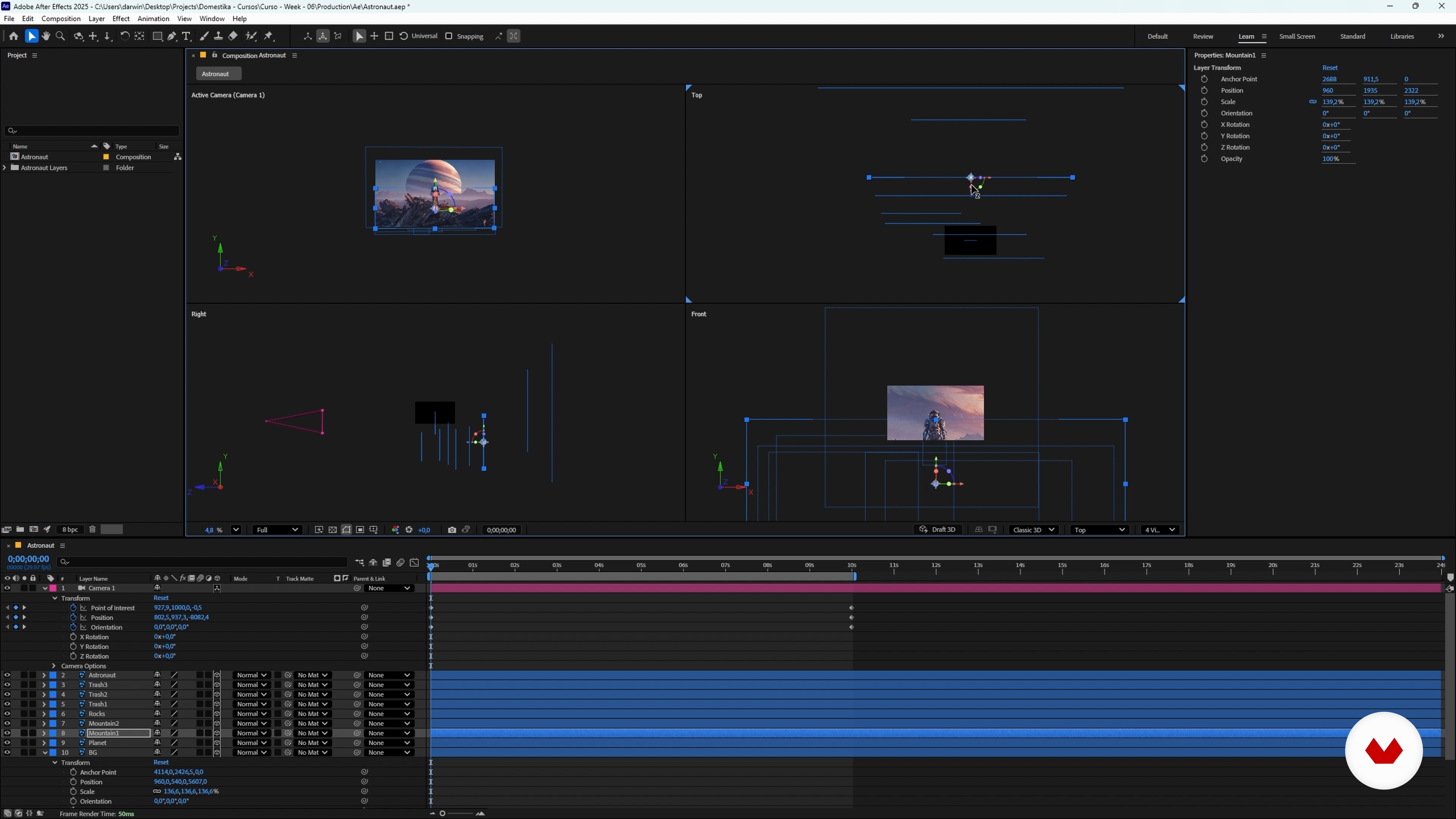Select the Horizontal Type tool

[186, 36]
